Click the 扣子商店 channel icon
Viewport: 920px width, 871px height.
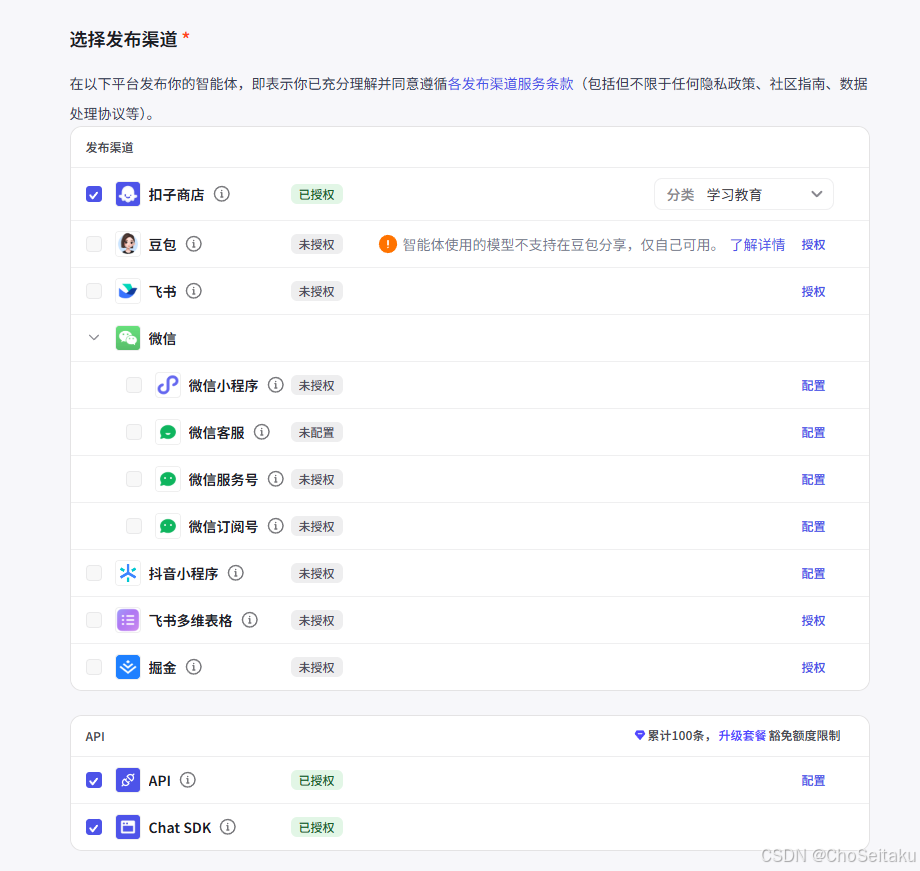coord(128,194)
